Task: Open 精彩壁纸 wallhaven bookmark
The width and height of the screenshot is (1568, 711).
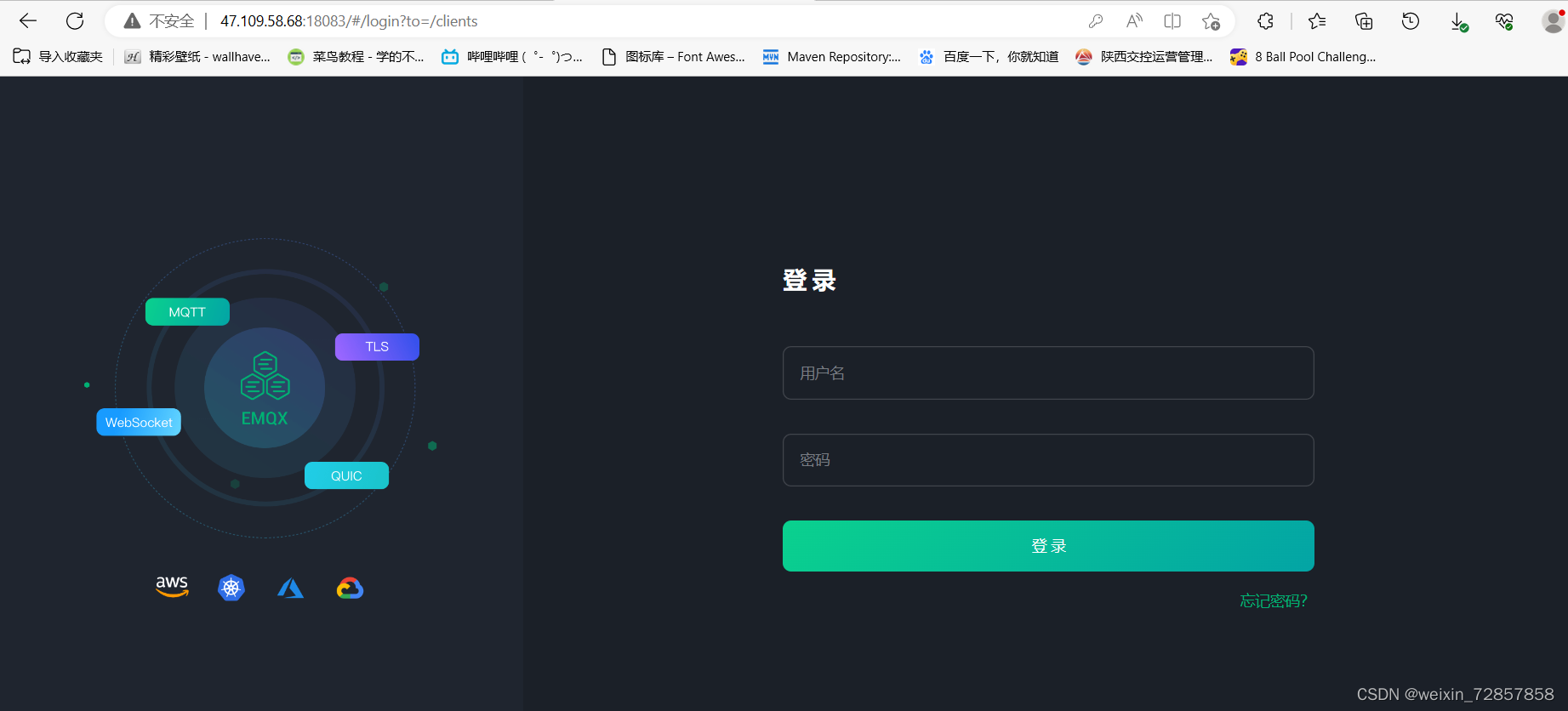Action: pos(197,57)
